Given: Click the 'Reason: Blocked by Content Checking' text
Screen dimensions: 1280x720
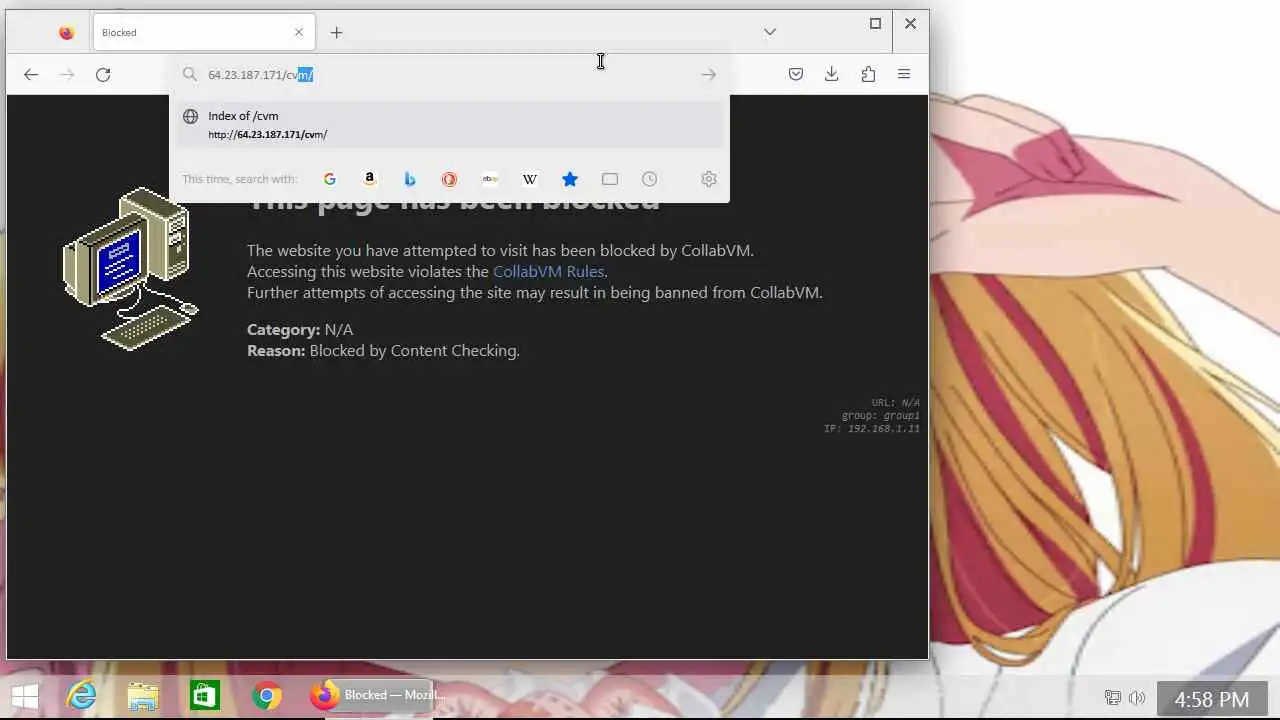Looking at the screenshot, I should point(383,351).
